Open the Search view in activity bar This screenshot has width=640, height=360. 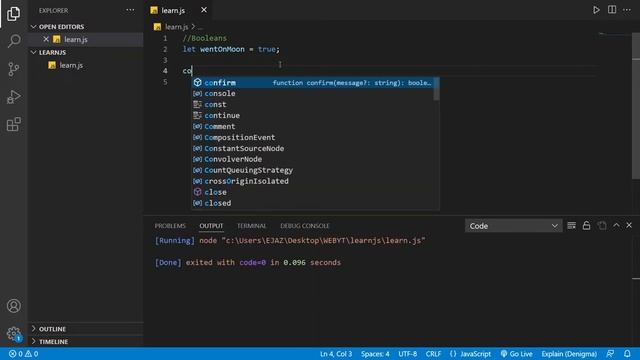[13, 41]
